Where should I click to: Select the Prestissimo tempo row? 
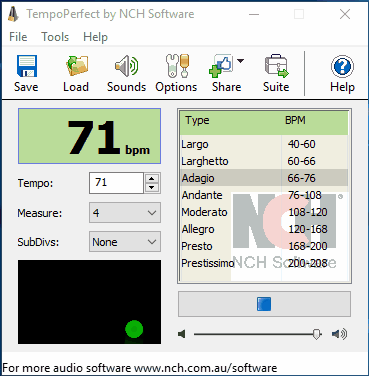pos(264,263)
